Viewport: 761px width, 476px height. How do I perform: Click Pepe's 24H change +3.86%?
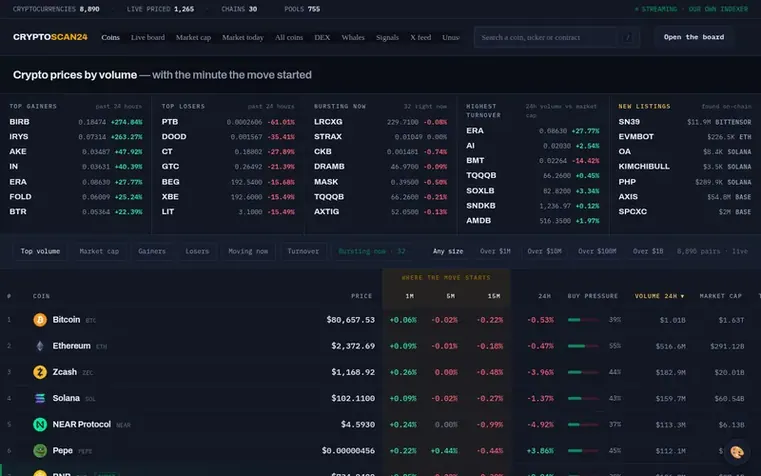click(x=540, y=451)
